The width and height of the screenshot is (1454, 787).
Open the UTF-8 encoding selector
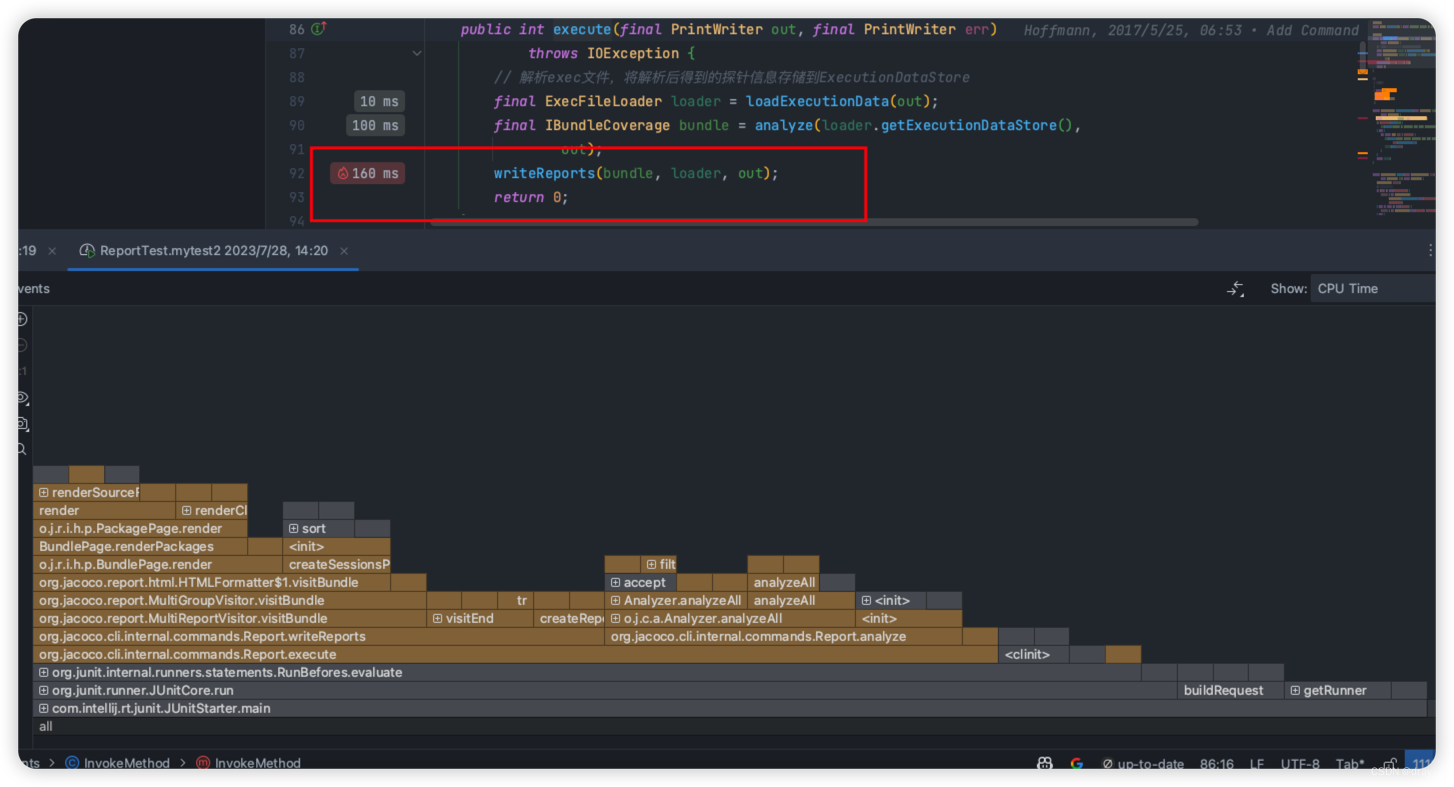pyautogui.click(x=1300, y=764)
